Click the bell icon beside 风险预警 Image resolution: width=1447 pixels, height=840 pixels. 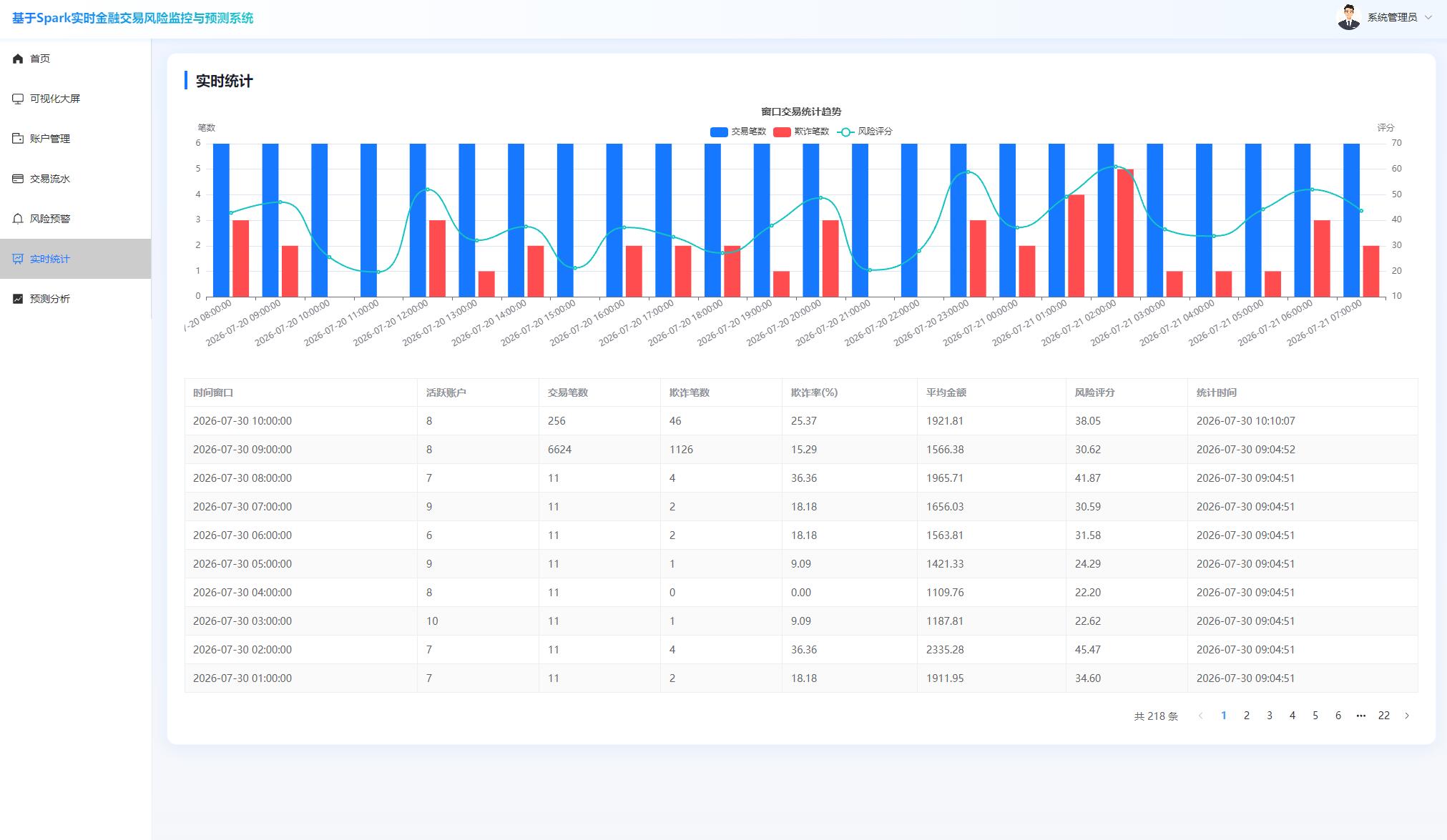18,219
